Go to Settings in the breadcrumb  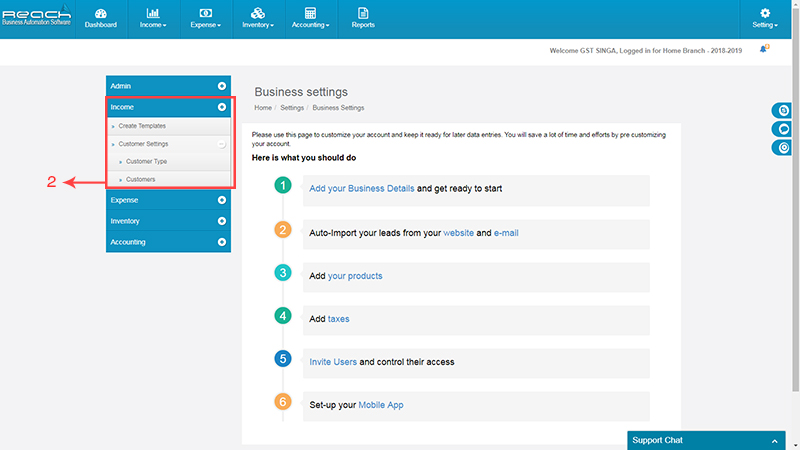coord(292,108)
